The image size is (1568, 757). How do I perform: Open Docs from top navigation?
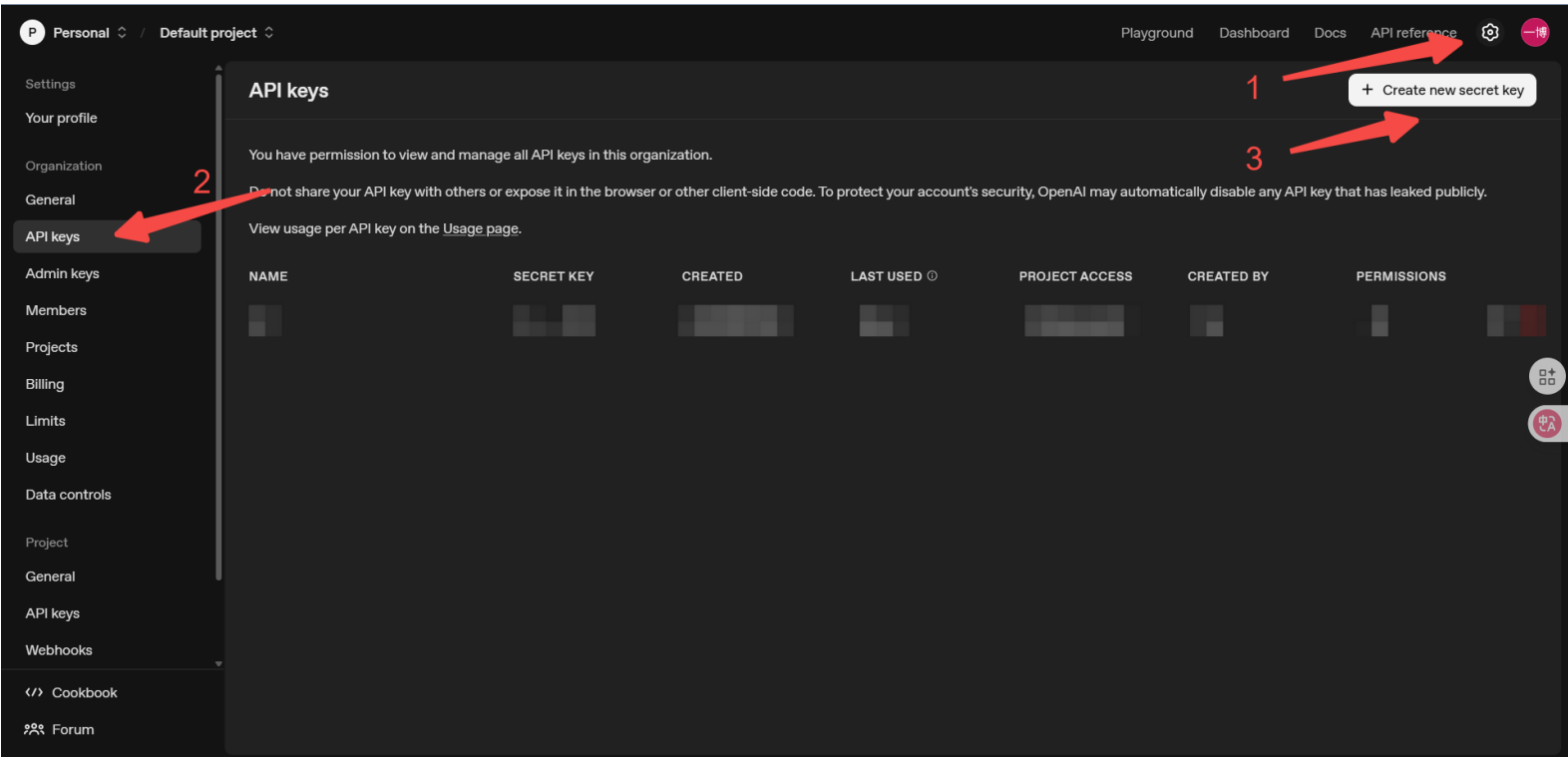point(1330,33)
